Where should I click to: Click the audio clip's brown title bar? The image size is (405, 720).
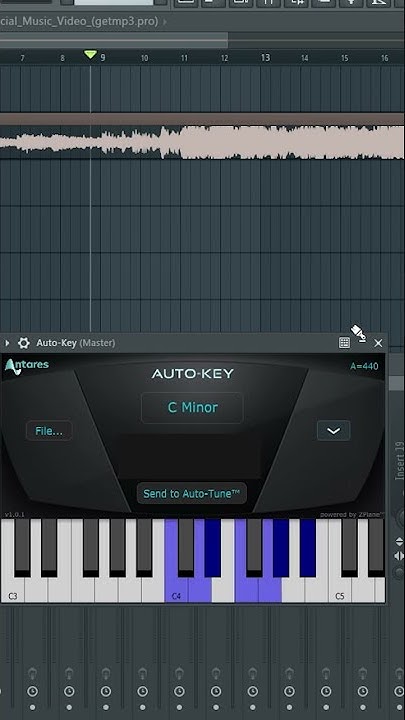202,119
